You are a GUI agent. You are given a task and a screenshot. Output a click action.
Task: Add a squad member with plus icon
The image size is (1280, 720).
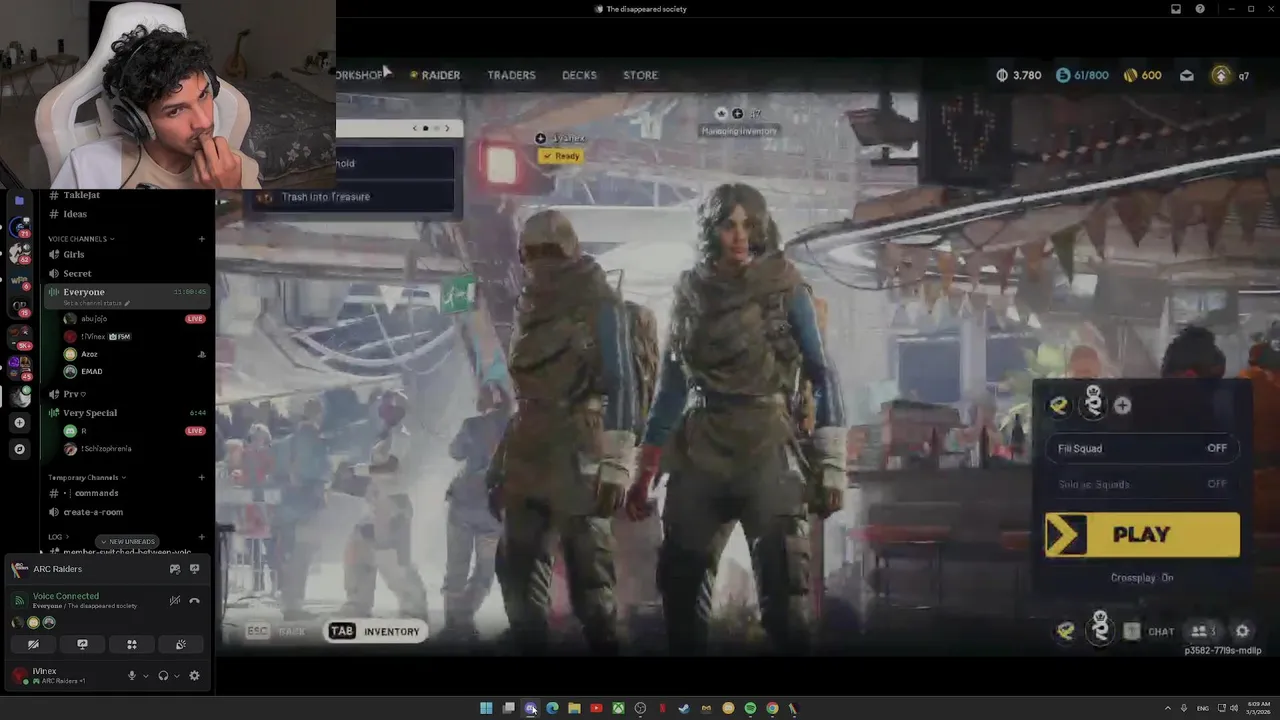[1122, 405]
